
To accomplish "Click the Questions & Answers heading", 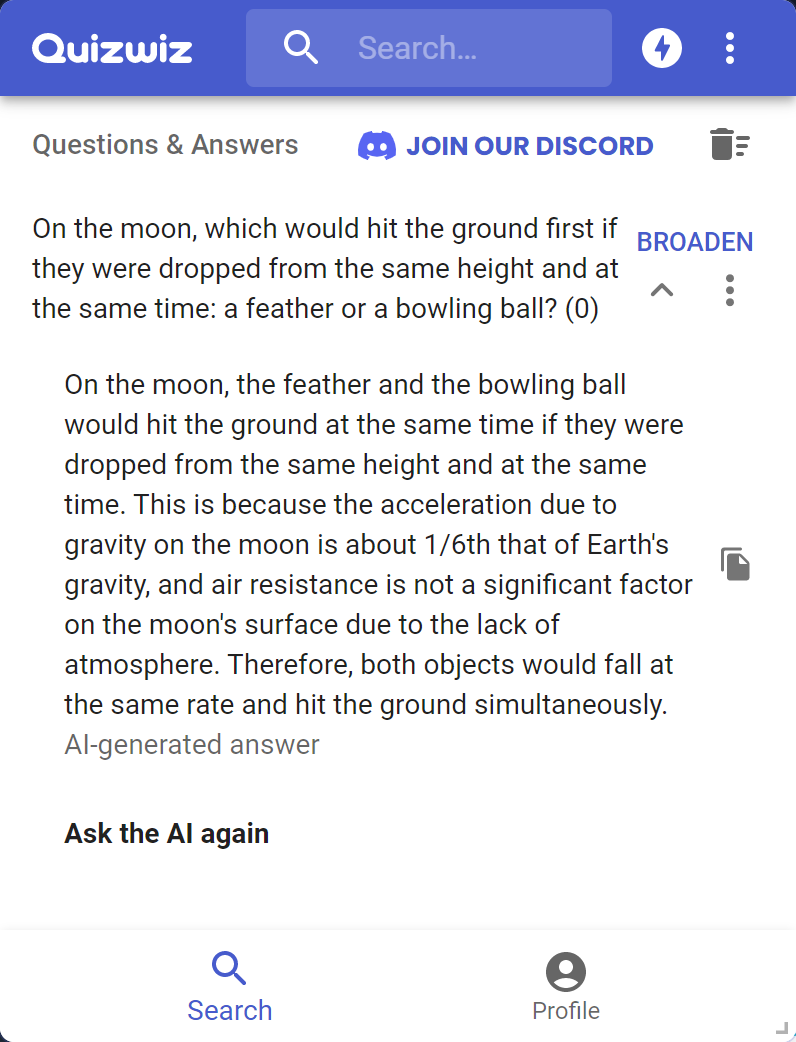I will tap(166, 145).
